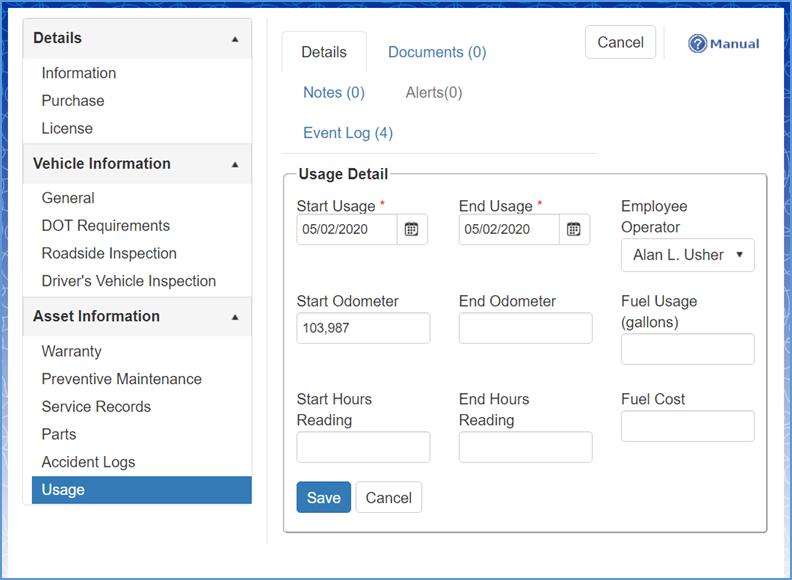This screenshot has width=792, height=580.
Task: Select DOT Requirements in sidebar
Action: 105,226
